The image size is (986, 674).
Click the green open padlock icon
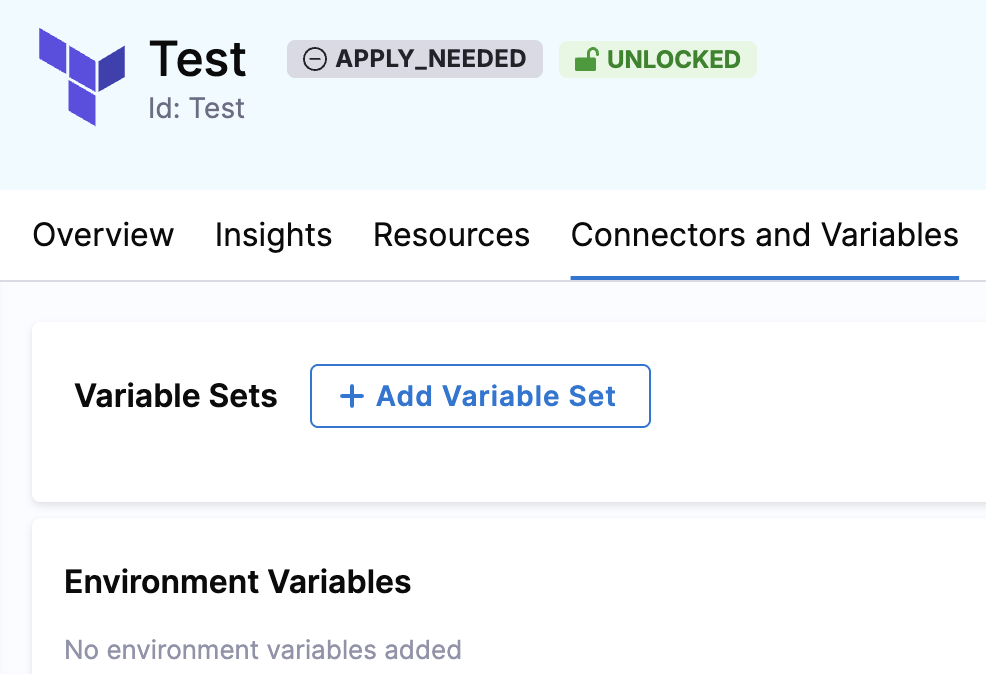pos(586,59)
